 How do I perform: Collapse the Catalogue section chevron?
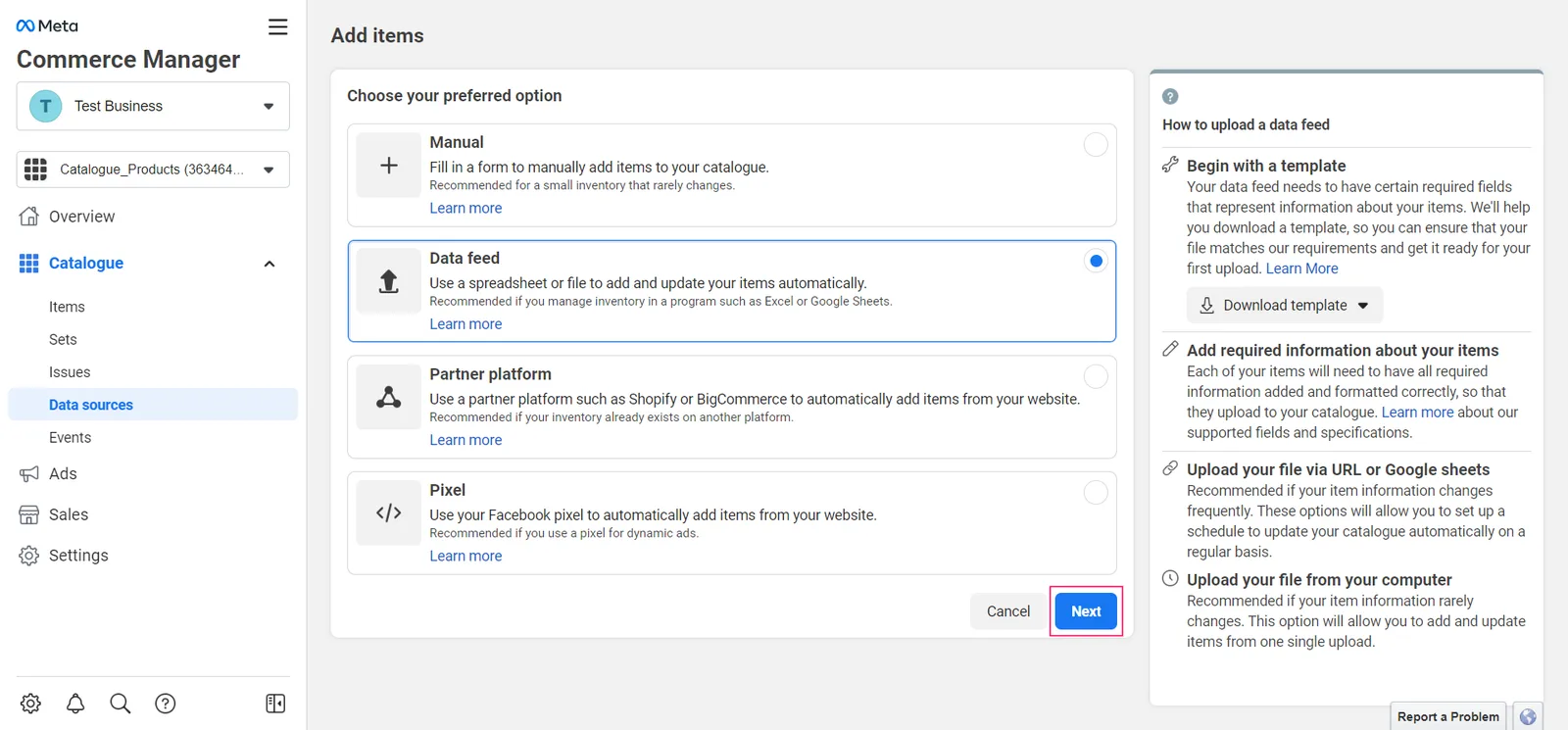coord(269,264)
